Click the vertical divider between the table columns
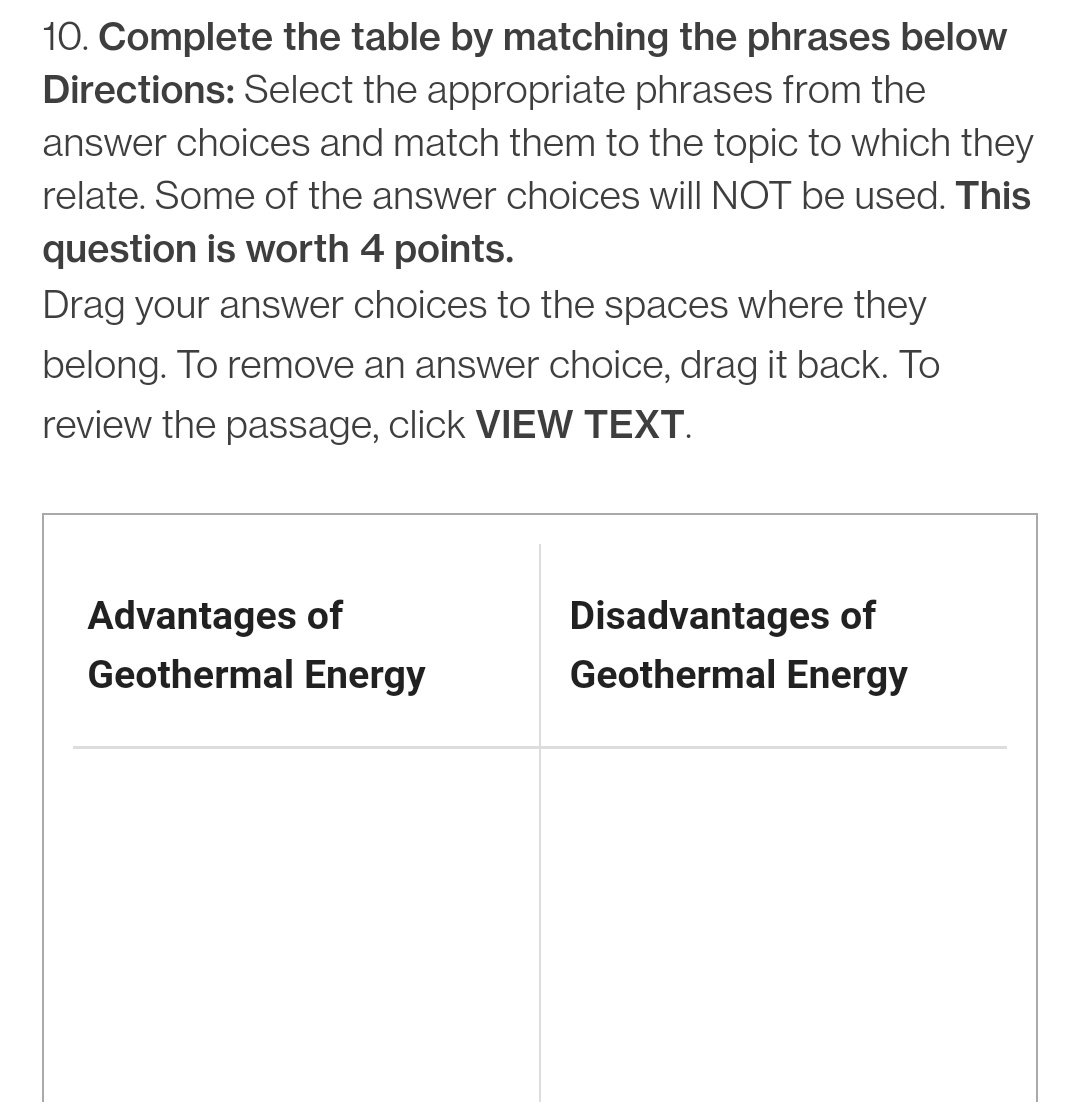The width and height of the screenshot is (1080, 1102). (540, 900)
